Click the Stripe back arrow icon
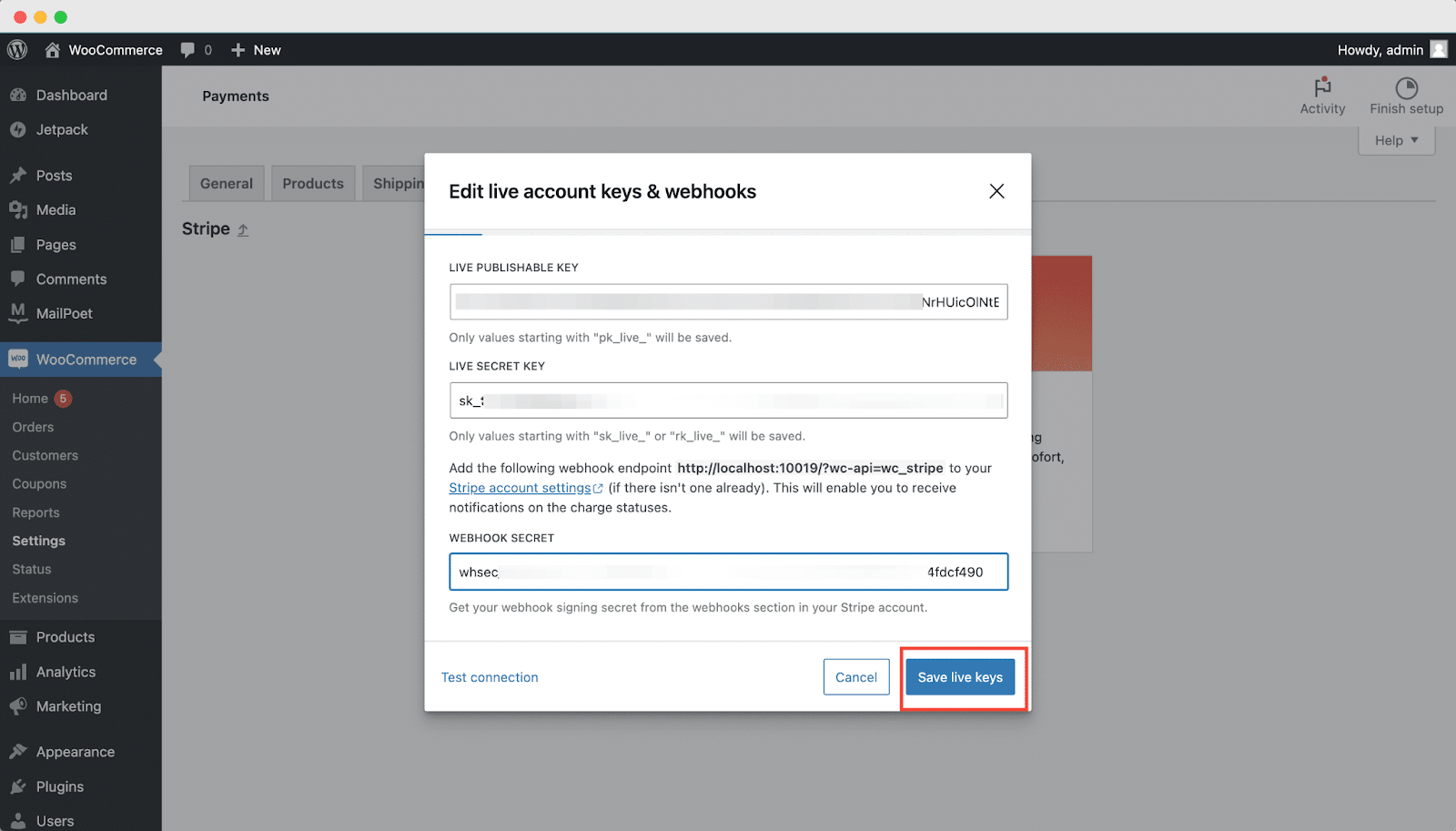Viewport: 1456px width, 831px height. pyautogui.click(x=243, y=230)
